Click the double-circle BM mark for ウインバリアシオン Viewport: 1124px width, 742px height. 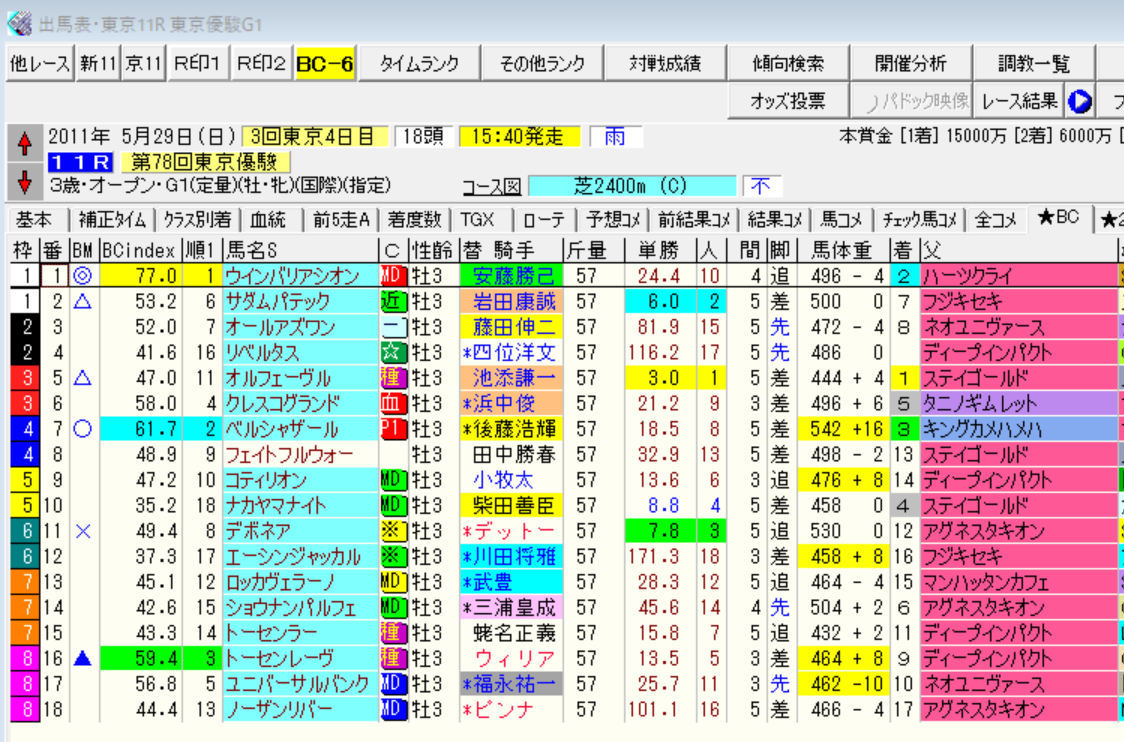[x=83, y=276]
